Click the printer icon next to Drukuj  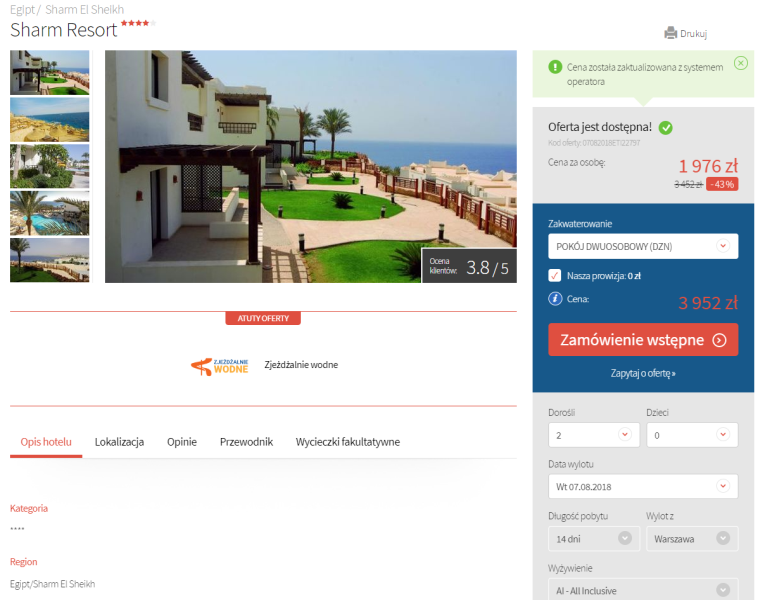tap(670, 33)
